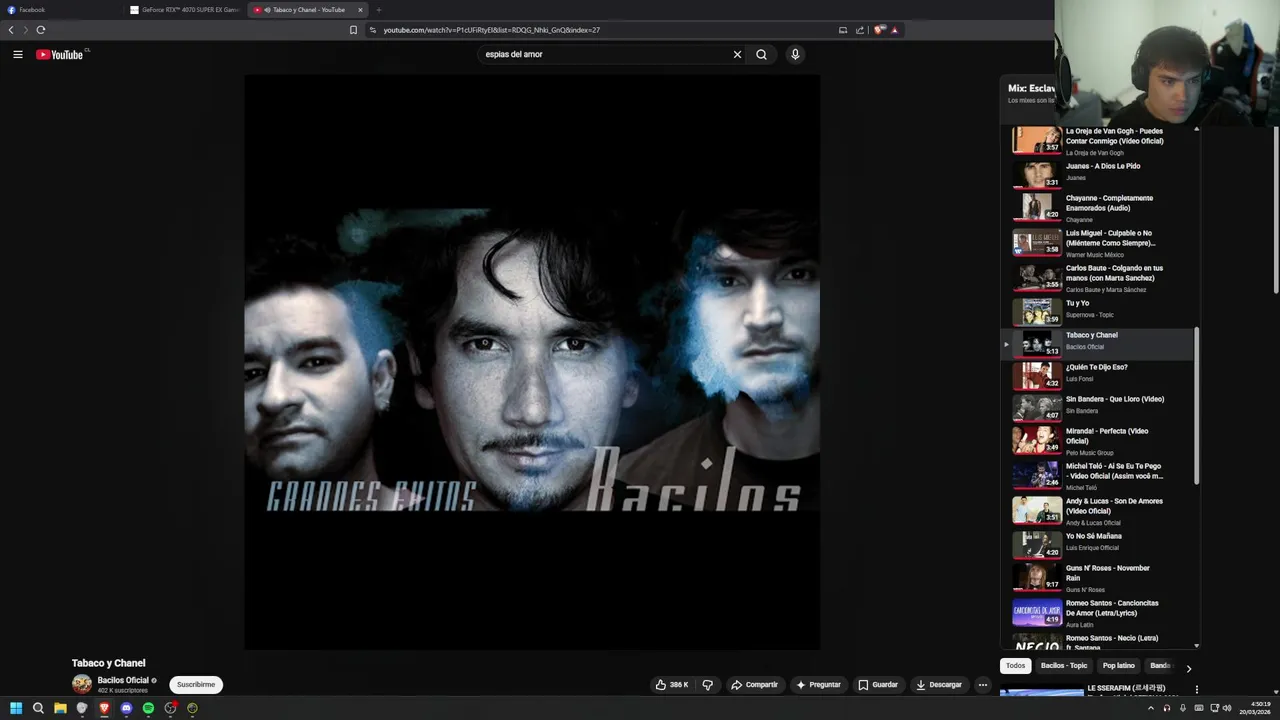Play Chayanne - Completamente Enamorados
1280x720 pixels.
pos(1098,208)
